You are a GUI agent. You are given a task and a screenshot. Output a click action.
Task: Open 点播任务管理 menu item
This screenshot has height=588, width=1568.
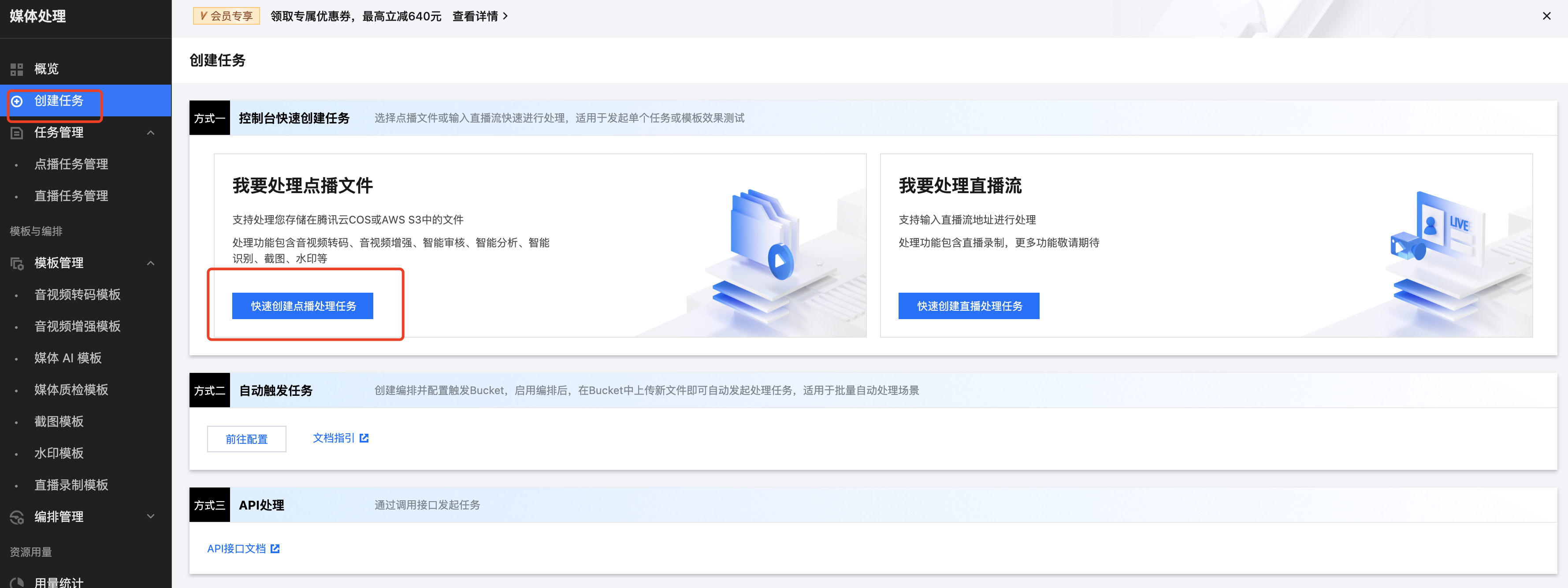point(71,164)
